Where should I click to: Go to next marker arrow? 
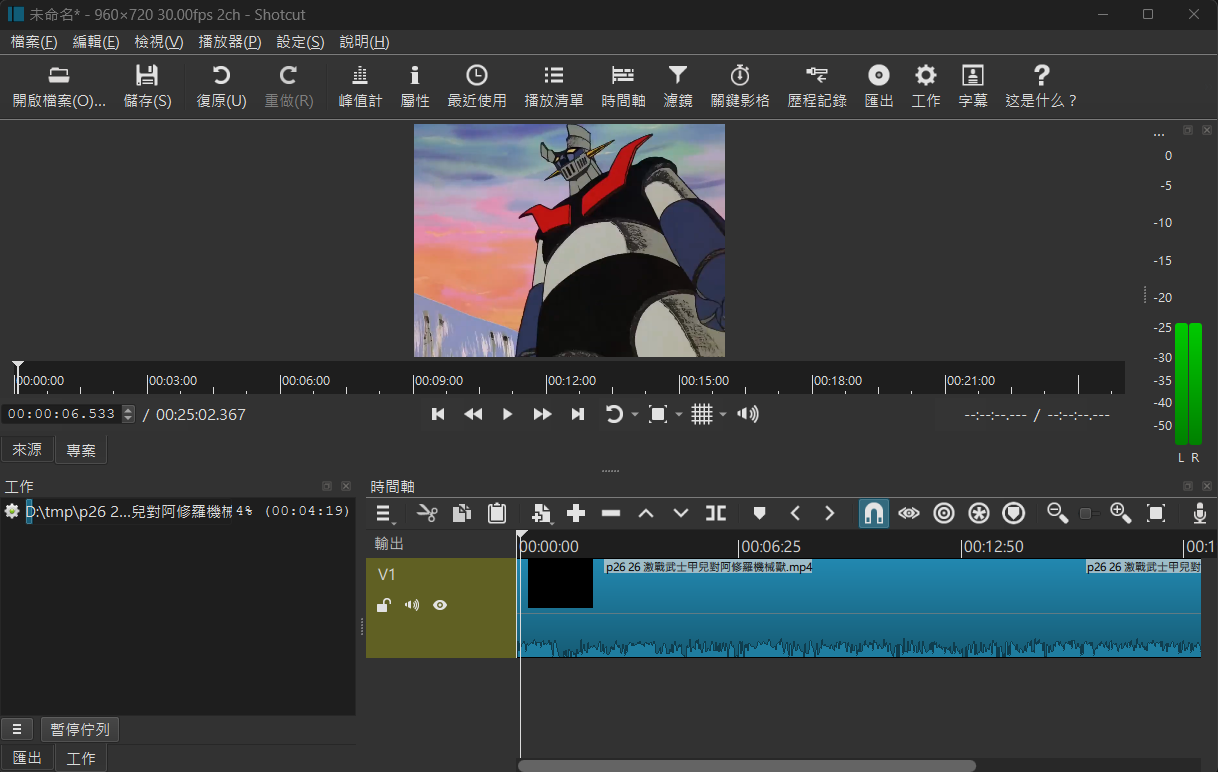(829, 513)
